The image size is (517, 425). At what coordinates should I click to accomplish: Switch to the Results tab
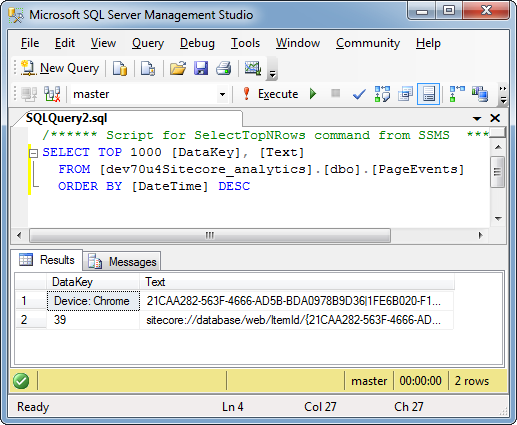coord(47,260)
